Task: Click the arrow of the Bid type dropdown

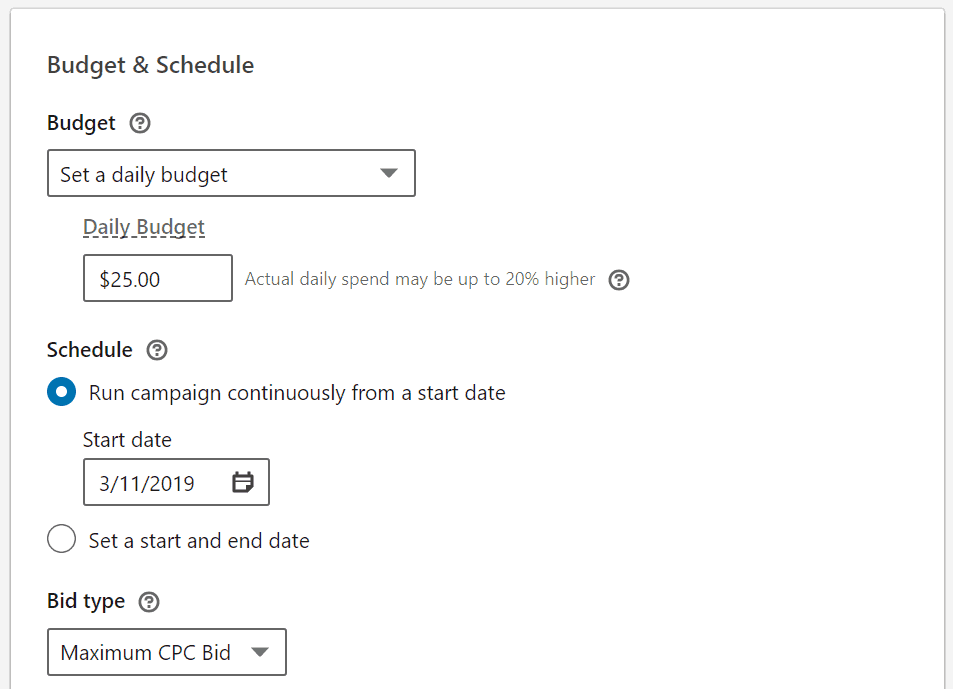Action: 260,652
